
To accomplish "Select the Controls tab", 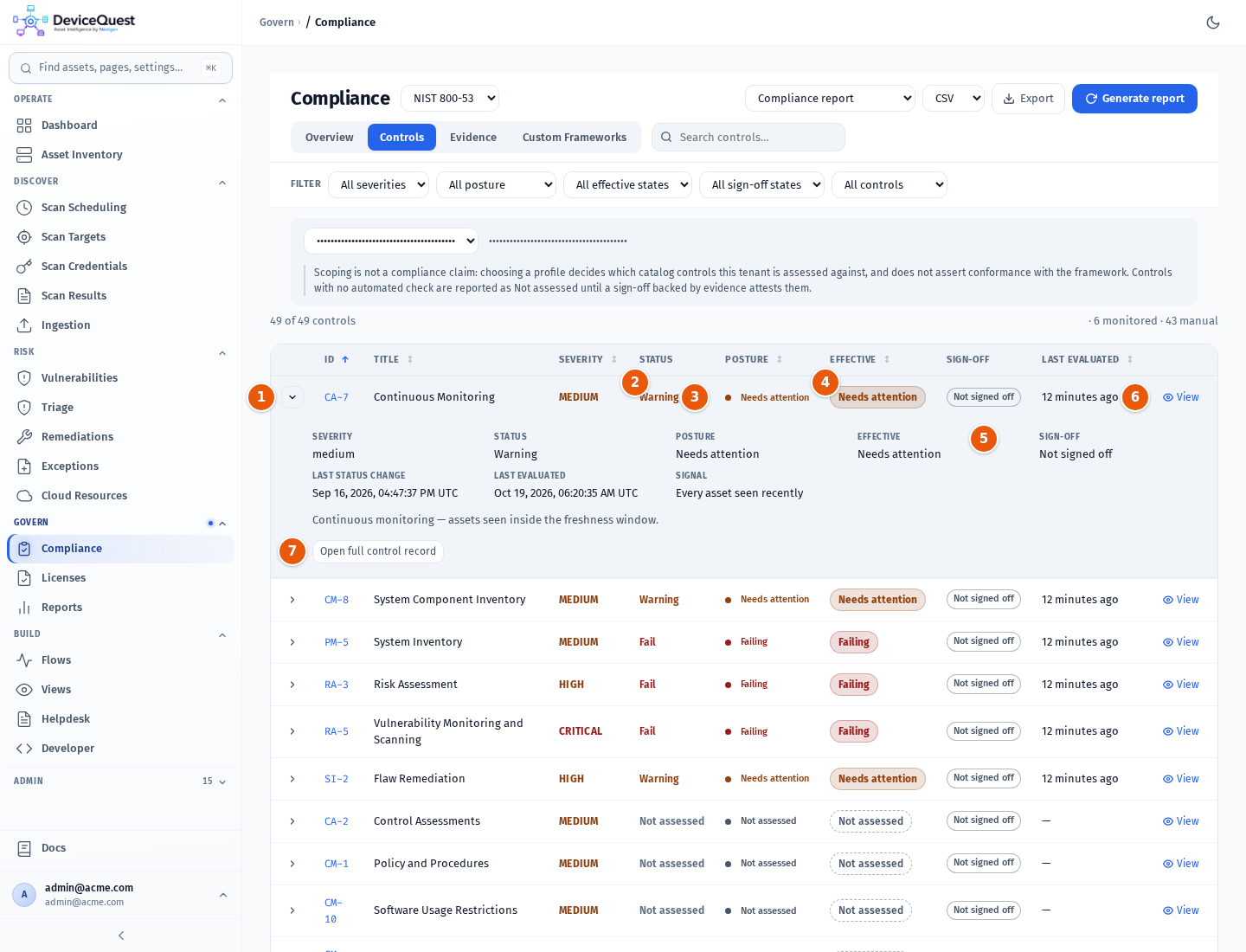I will point(401,138).
